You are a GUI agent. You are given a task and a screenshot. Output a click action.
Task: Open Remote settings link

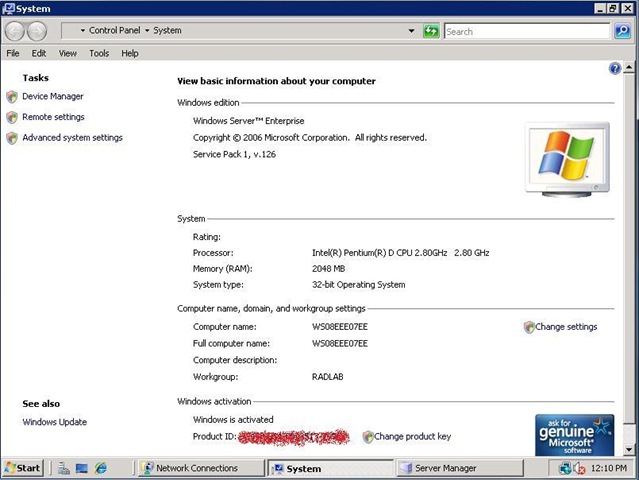53,117
